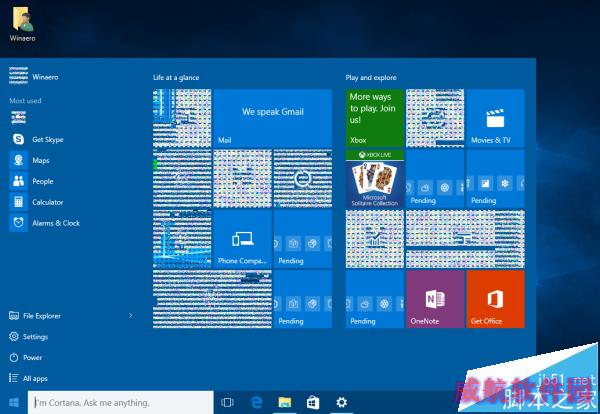Click the Play and explore group title
Viewport: 600px width, 414px height.
[371, 78]
